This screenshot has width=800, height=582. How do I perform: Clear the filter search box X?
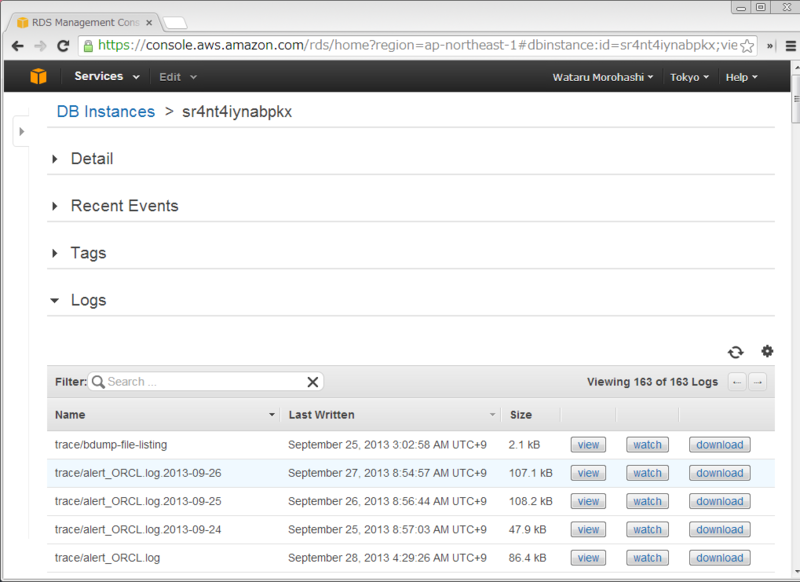(313, 382)
